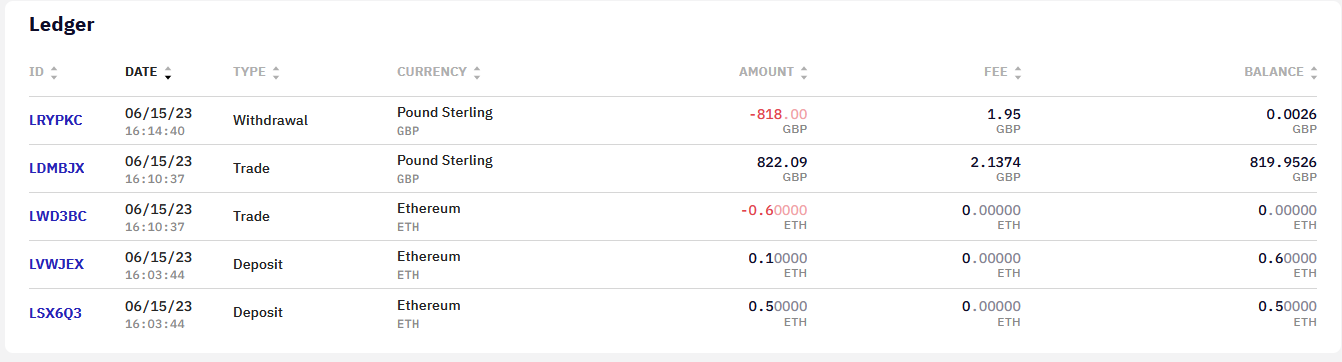1342x362 pixels.
Task: Sort ledger by the CURRENCY column label
Action: point(432,72)
